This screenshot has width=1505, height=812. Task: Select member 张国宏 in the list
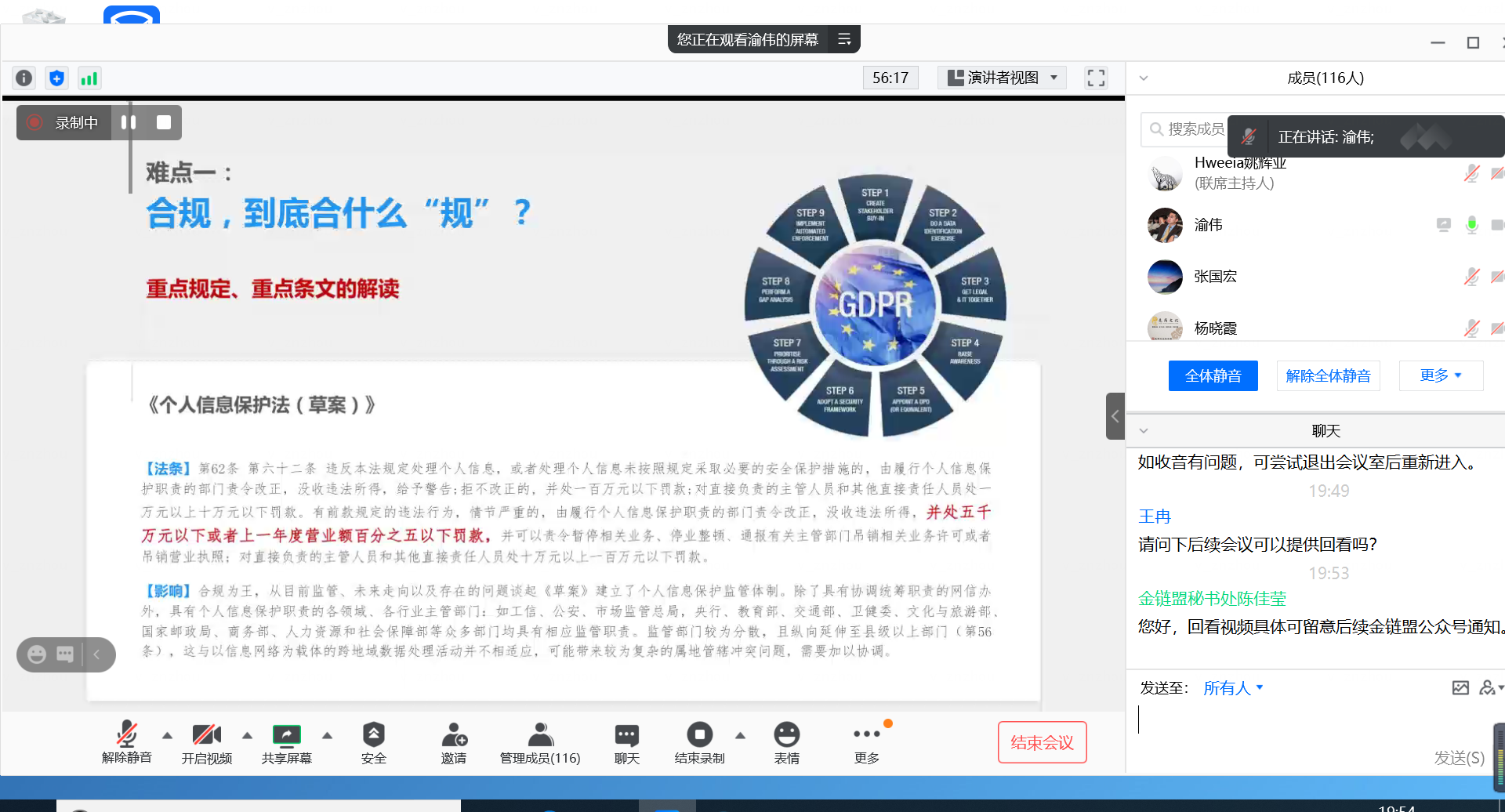1315,277
